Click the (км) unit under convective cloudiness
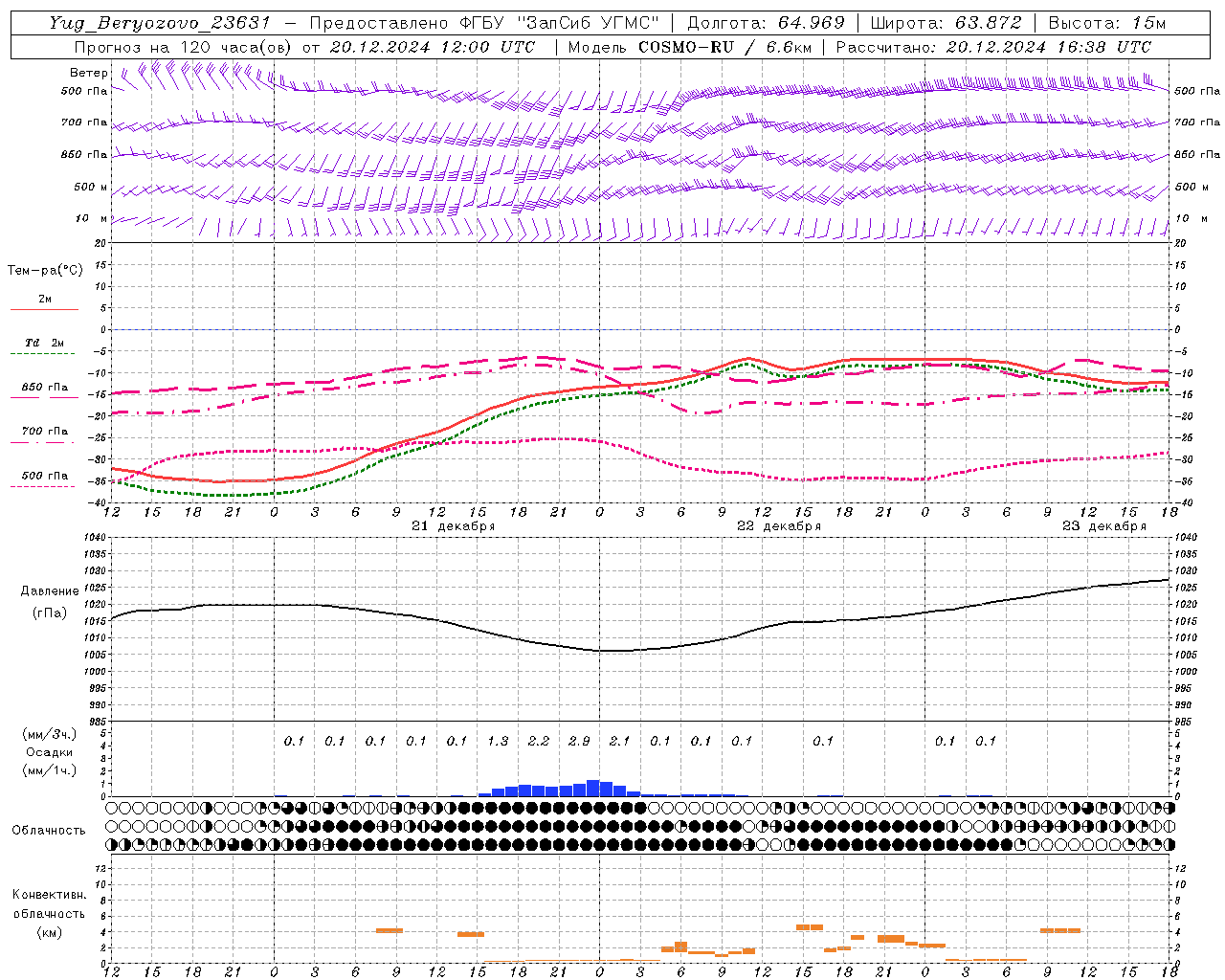1225x980 pixels. coord(49,932)
